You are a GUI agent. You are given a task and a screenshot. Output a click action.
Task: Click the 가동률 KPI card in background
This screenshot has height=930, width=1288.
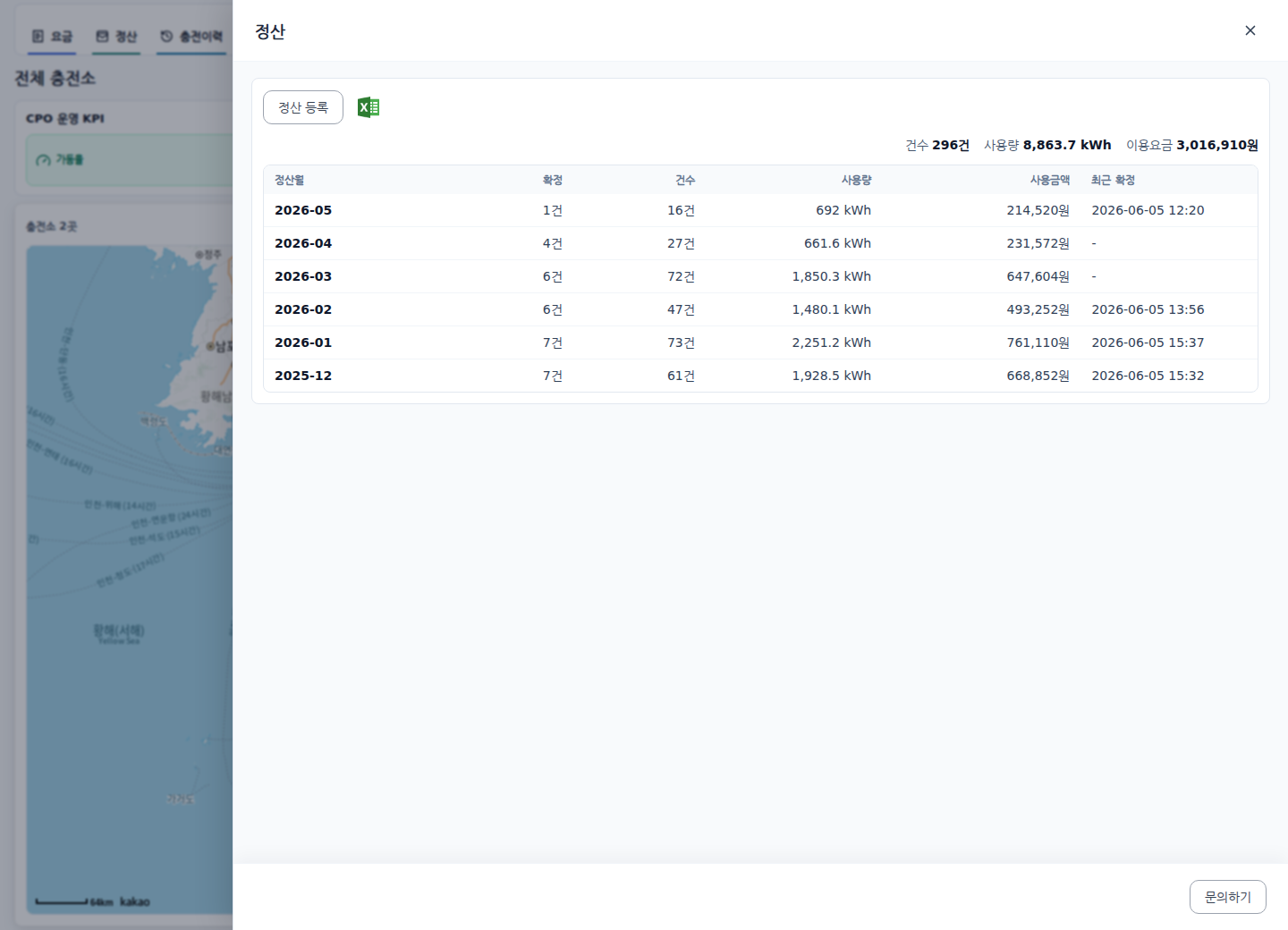(x=130, y=160)
